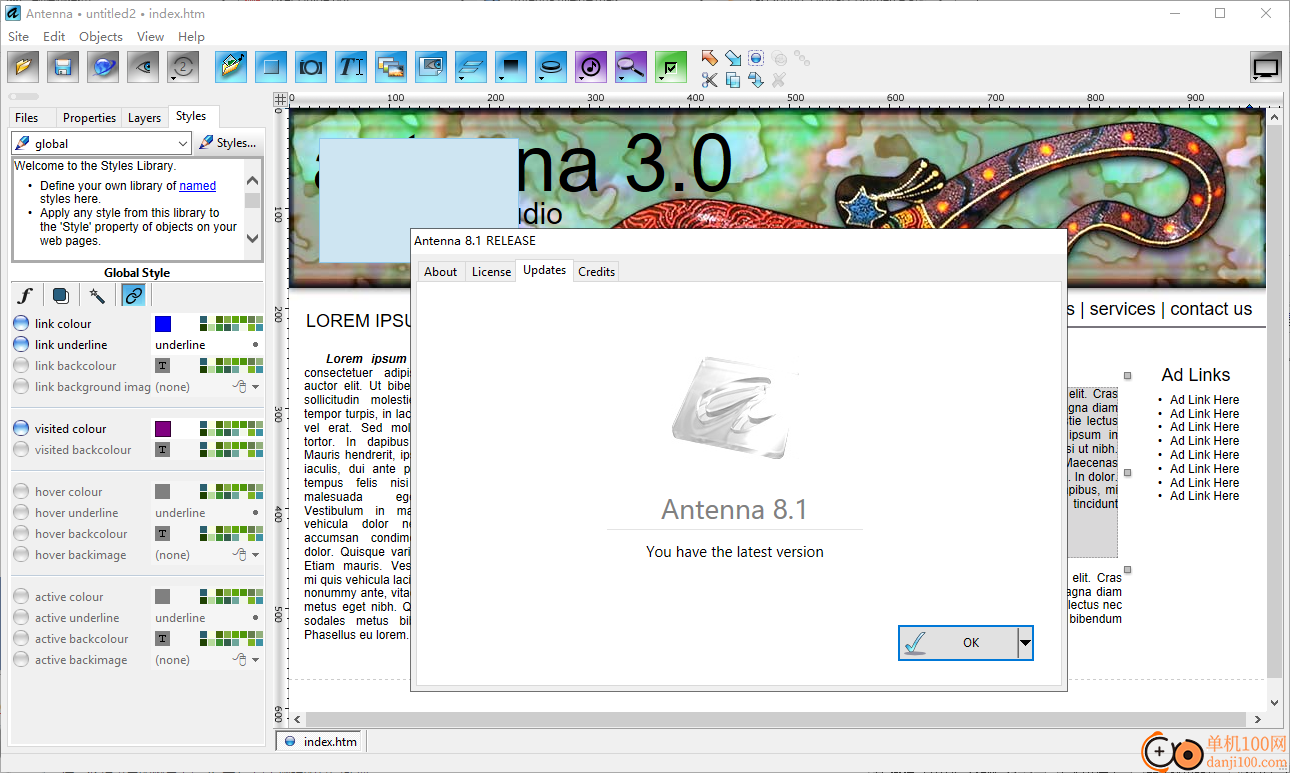Viewport: 1290px width, 773px height.
Task: Click the 'services' navigation link
Action: coord(1122,309)
